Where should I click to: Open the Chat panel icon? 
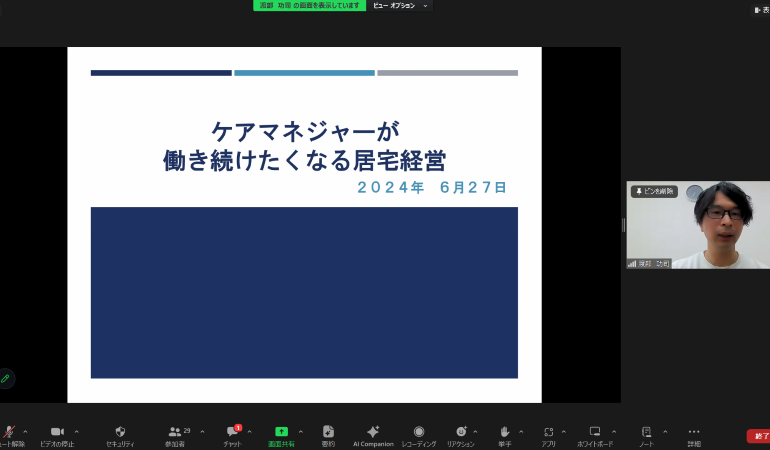tap(232, 432)
